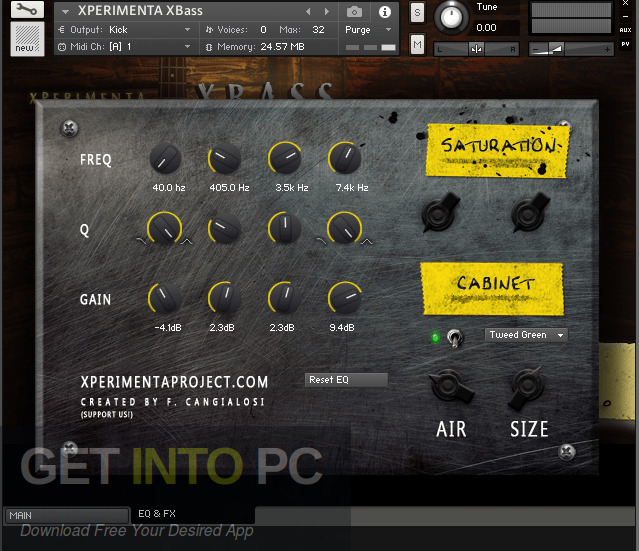Collapse instrument header triangle beside XPERIMENTA XBass

(65, 12)
